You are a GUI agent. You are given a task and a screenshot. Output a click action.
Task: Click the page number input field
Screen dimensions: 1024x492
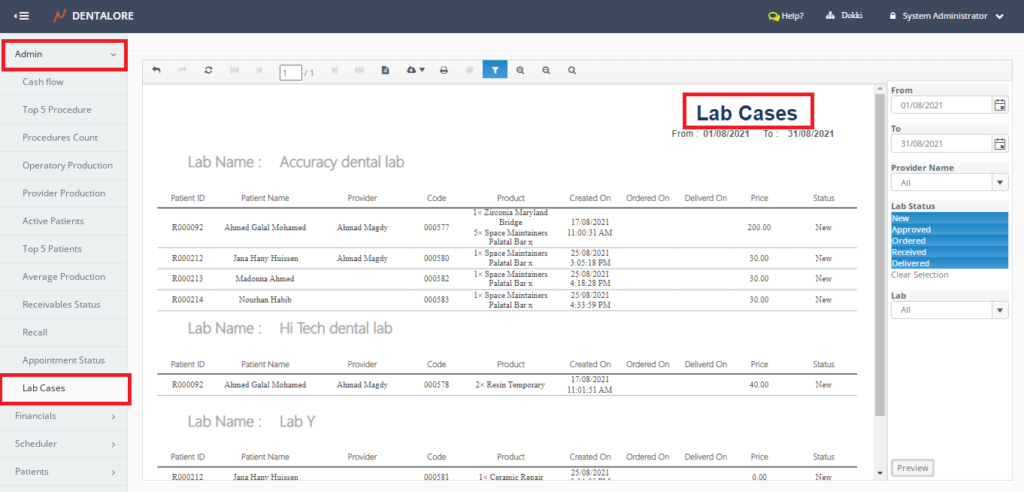290,72
